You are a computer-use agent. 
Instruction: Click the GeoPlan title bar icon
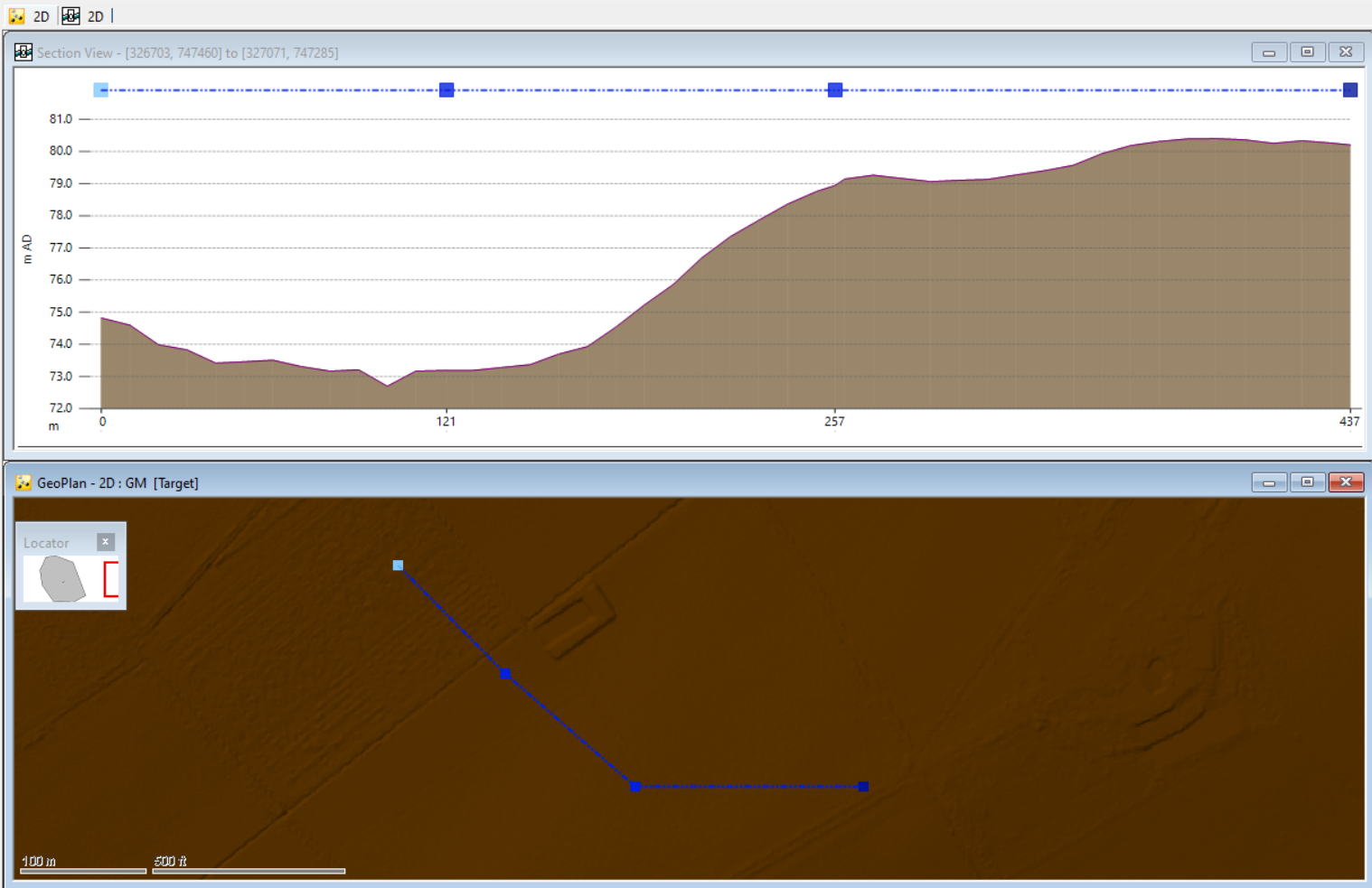click(23, 482)
